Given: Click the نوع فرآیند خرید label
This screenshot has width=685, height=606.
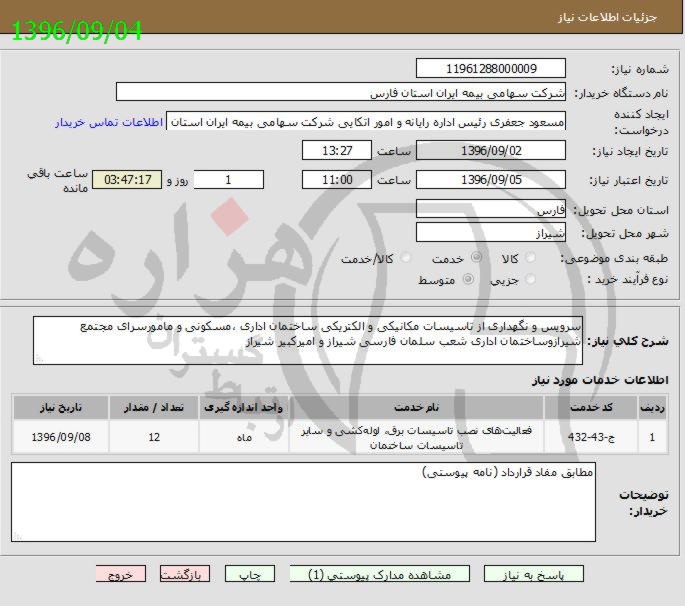Looking at the screenshot, I should pyautogui.click(x=628, y=279).
